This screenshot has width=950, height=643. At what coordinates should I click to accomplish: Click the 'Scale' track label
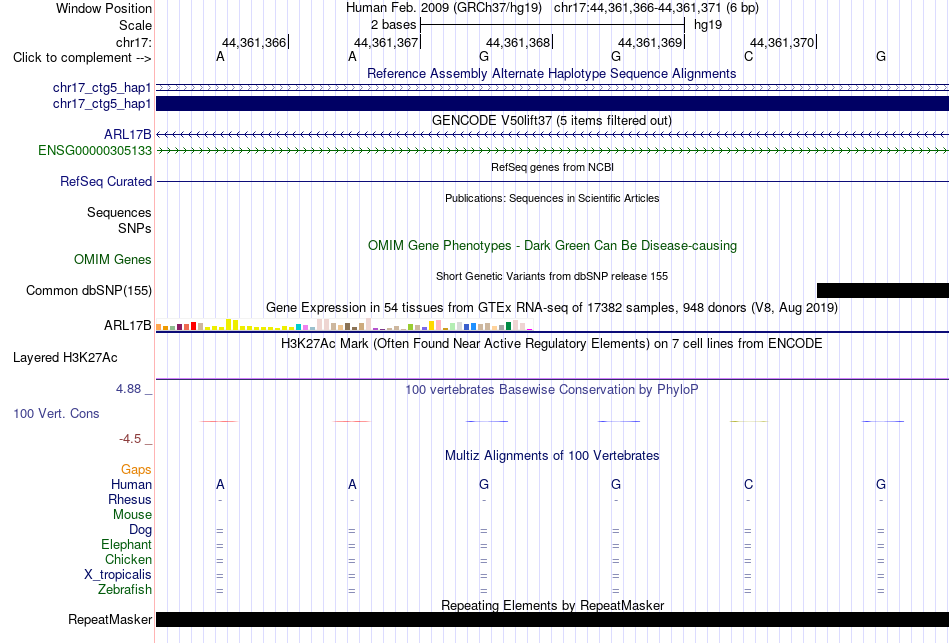click(135, 25)
